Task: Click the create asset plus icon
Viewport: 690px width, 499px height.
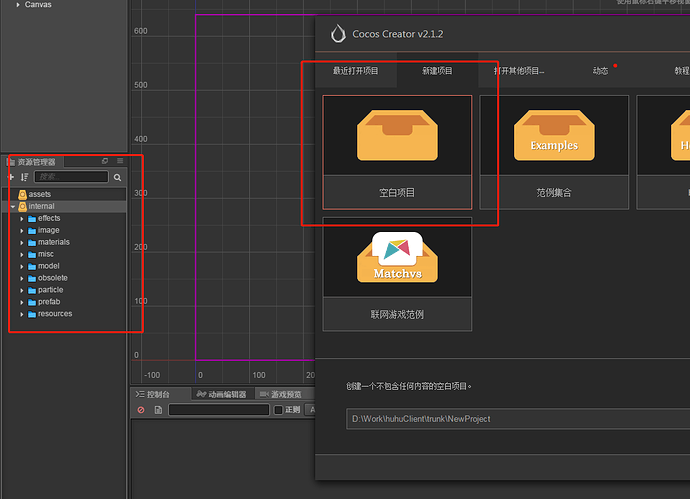Action: click(x=11, y=177)
